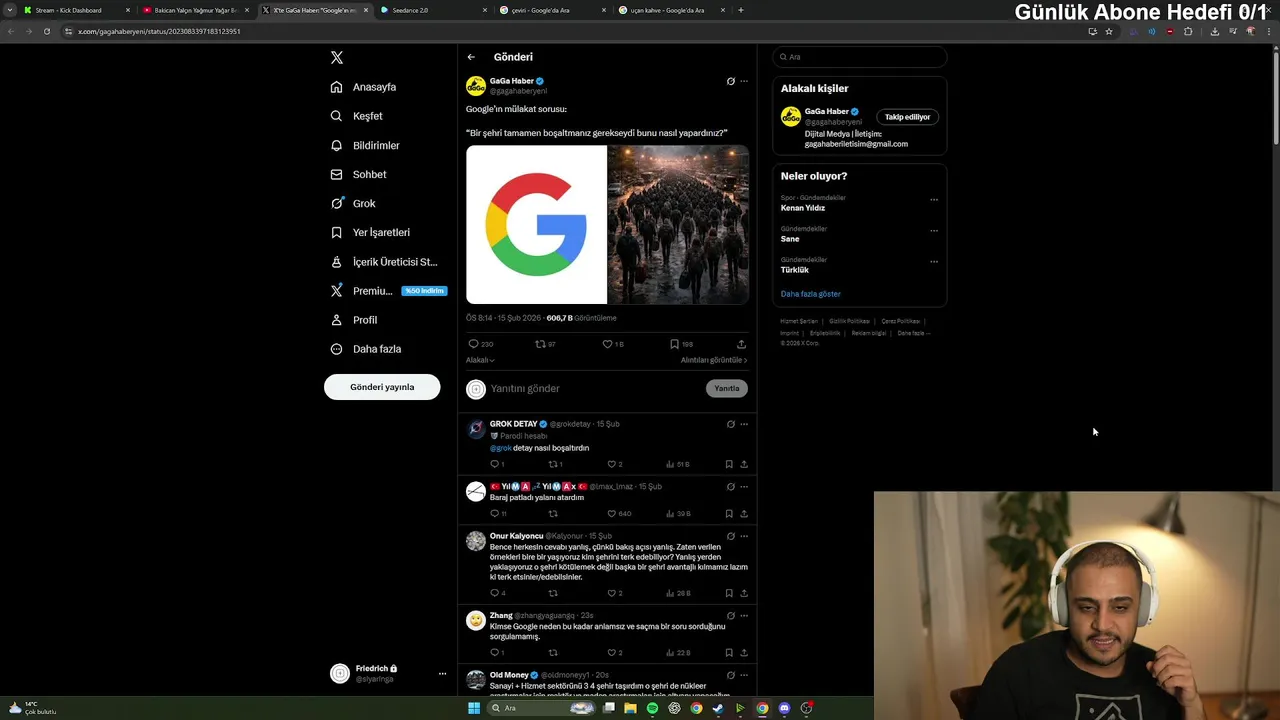This screenshot has width=1280, height=720.
Task: Open the Windows Start menu
Action: click(474, 708)
